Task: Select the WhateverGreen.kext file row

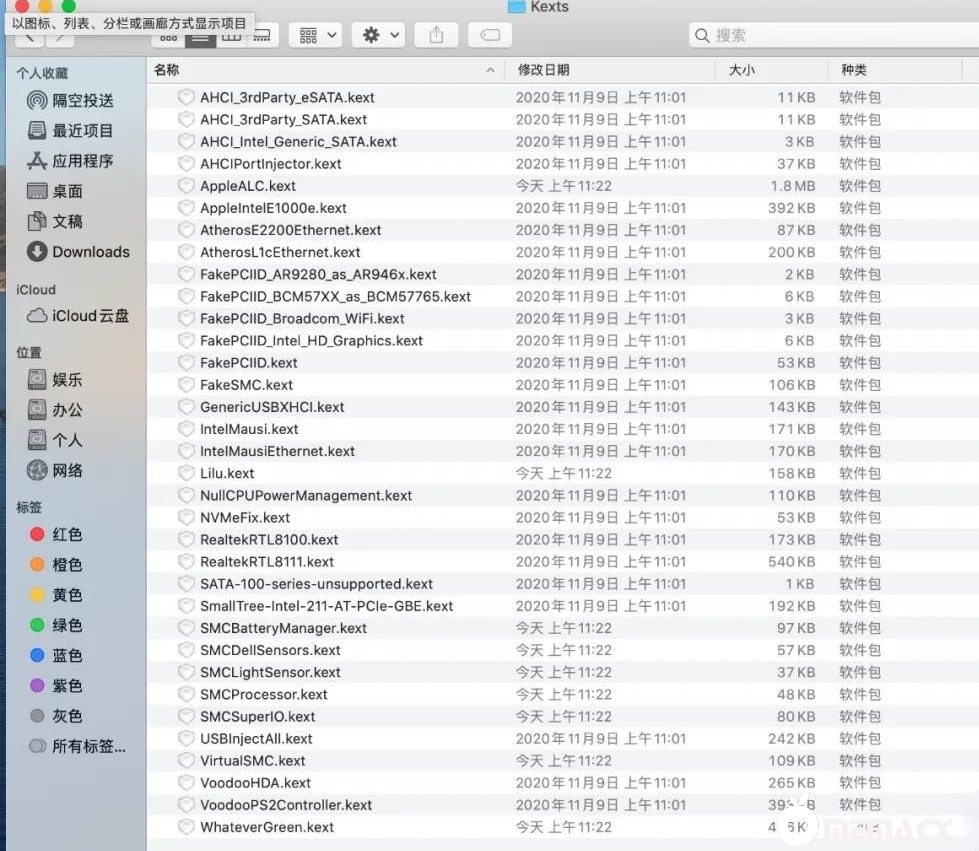Action: click(x=267, y=827)
